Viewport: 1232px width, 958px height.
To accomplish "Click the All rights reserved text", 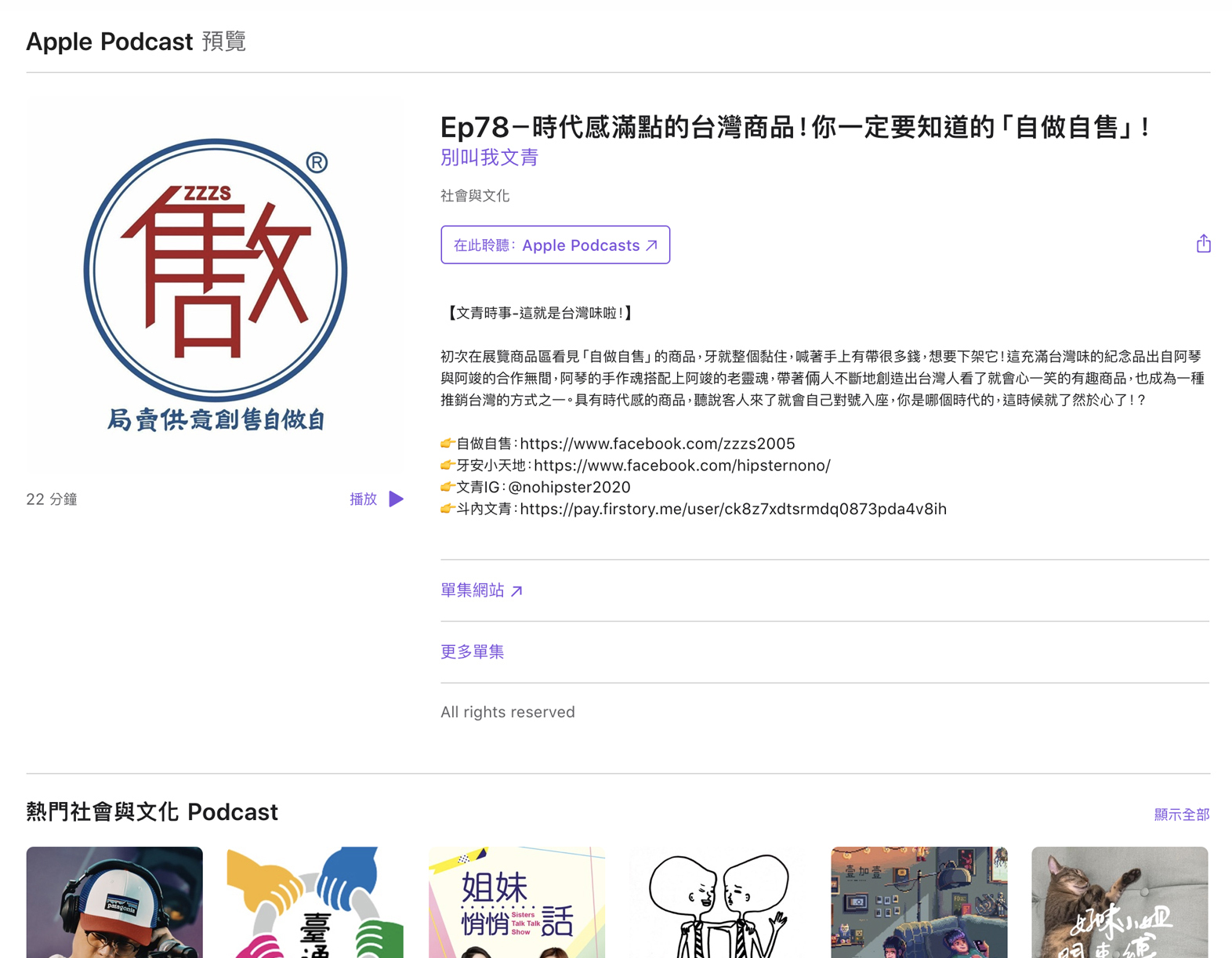I will click(508, 712).
